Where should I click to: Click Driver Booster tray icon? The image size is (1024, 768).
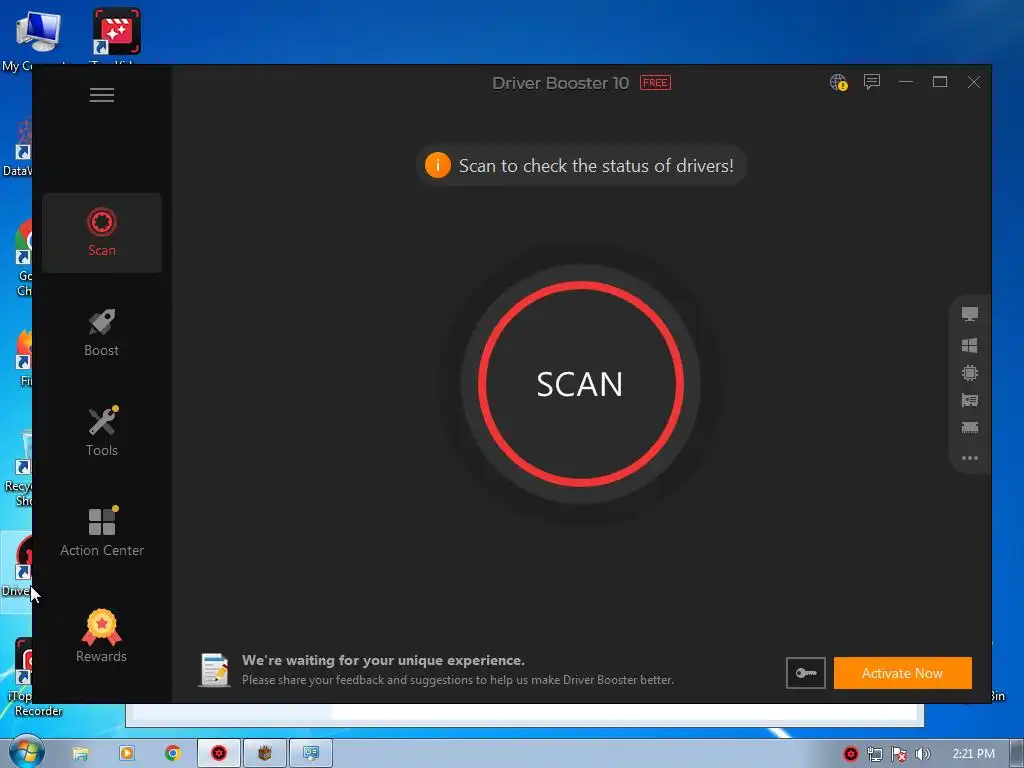(x=850, y=754)
